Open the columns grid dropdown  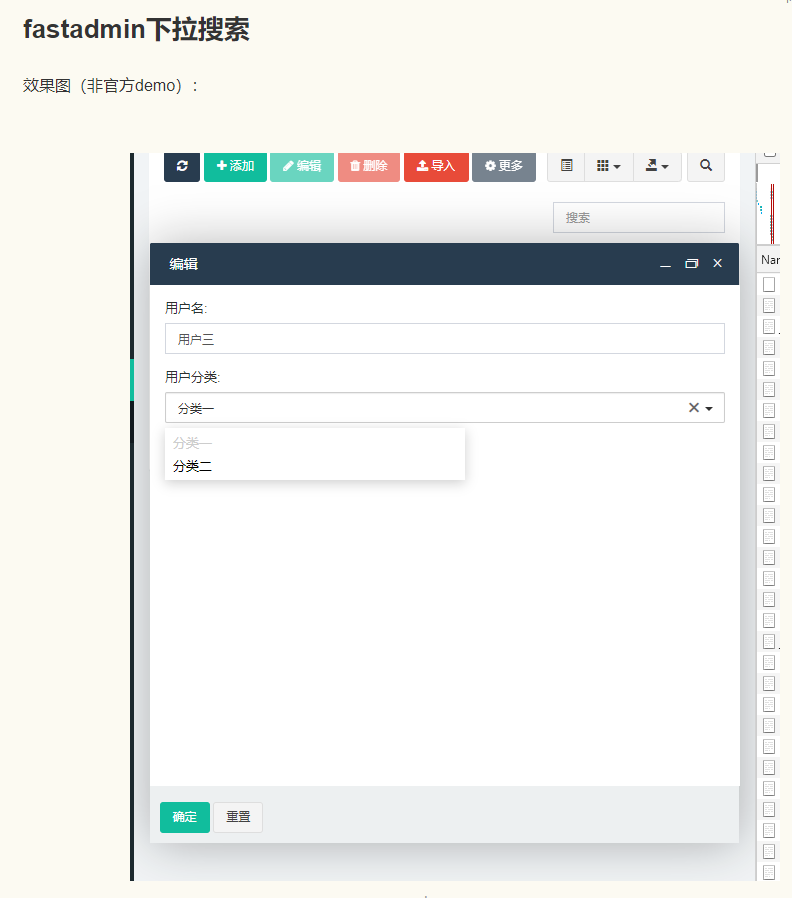609,167
